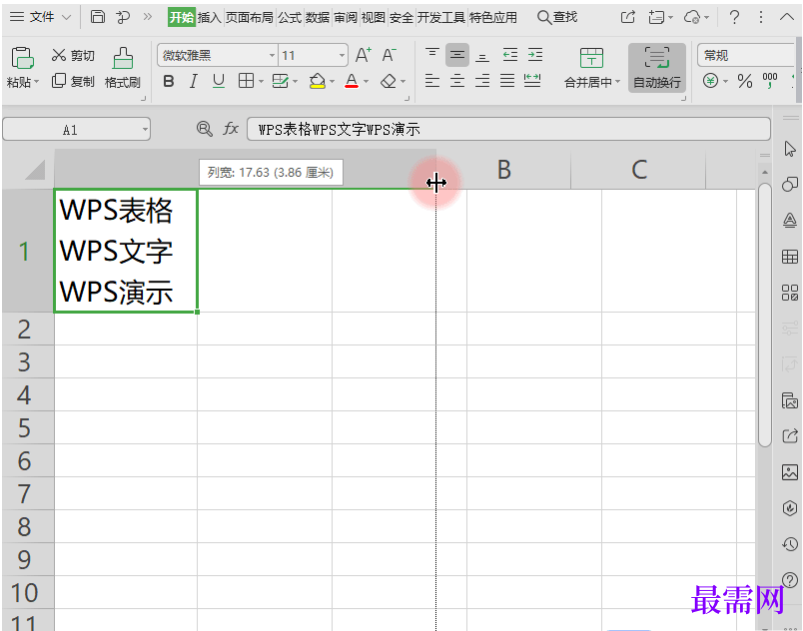Click the increase indent icon
The height and width of the screenshot is (631, 803).
[x=535, y=55]
